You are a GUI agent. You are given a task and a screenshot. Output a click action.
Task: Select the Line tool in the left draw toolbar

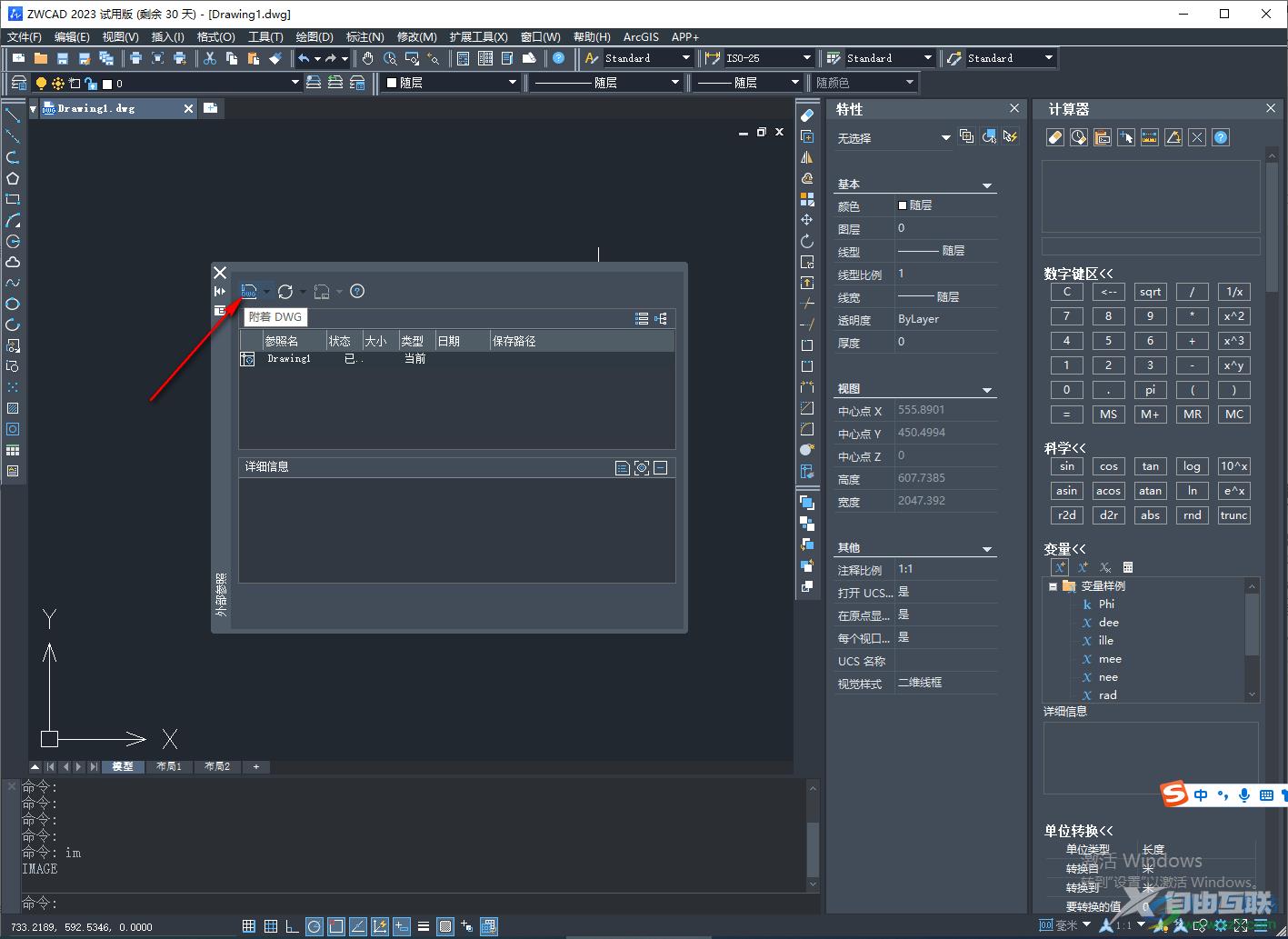pyautogui.click(x=13, y=115)
